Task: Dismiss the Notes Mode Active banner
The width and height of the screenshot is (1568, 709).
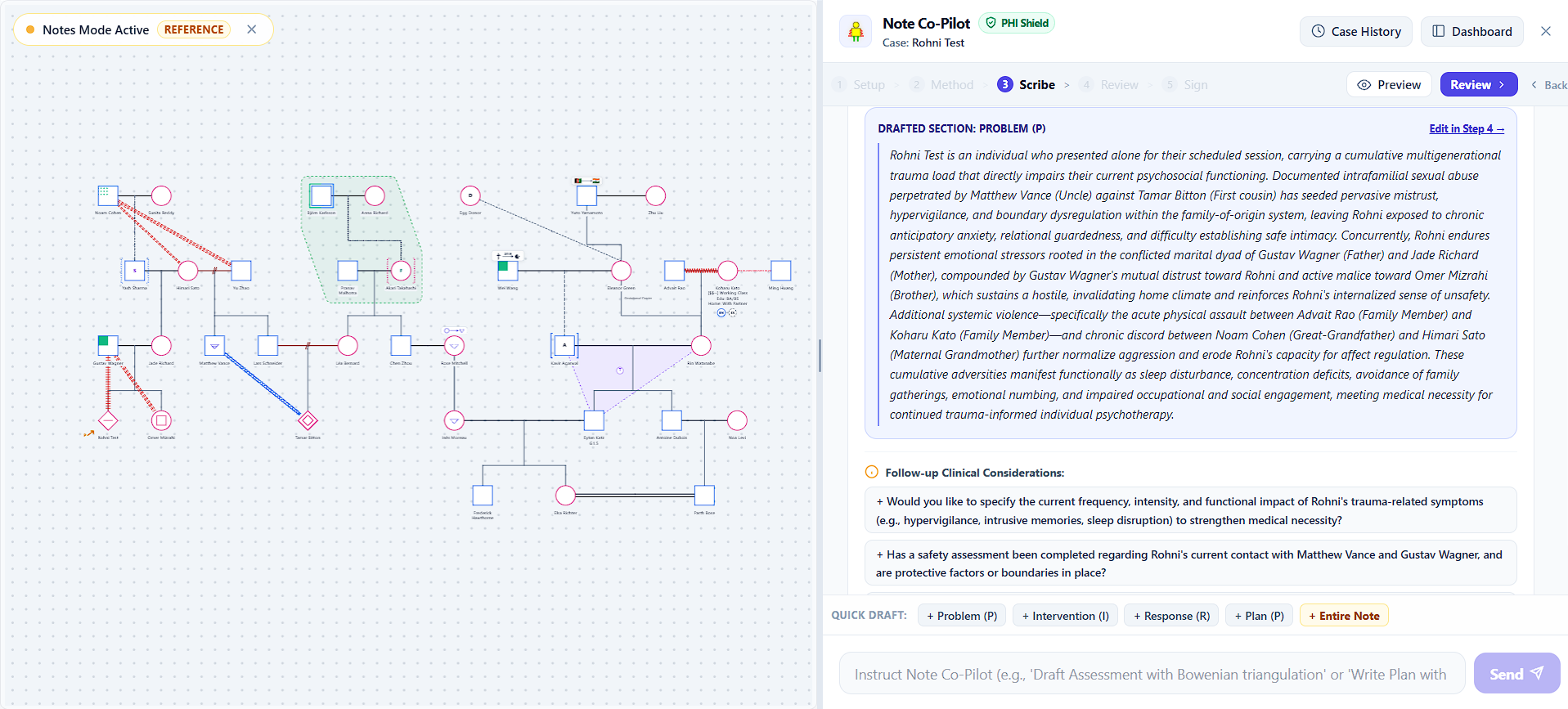Action: coord(252,29)
